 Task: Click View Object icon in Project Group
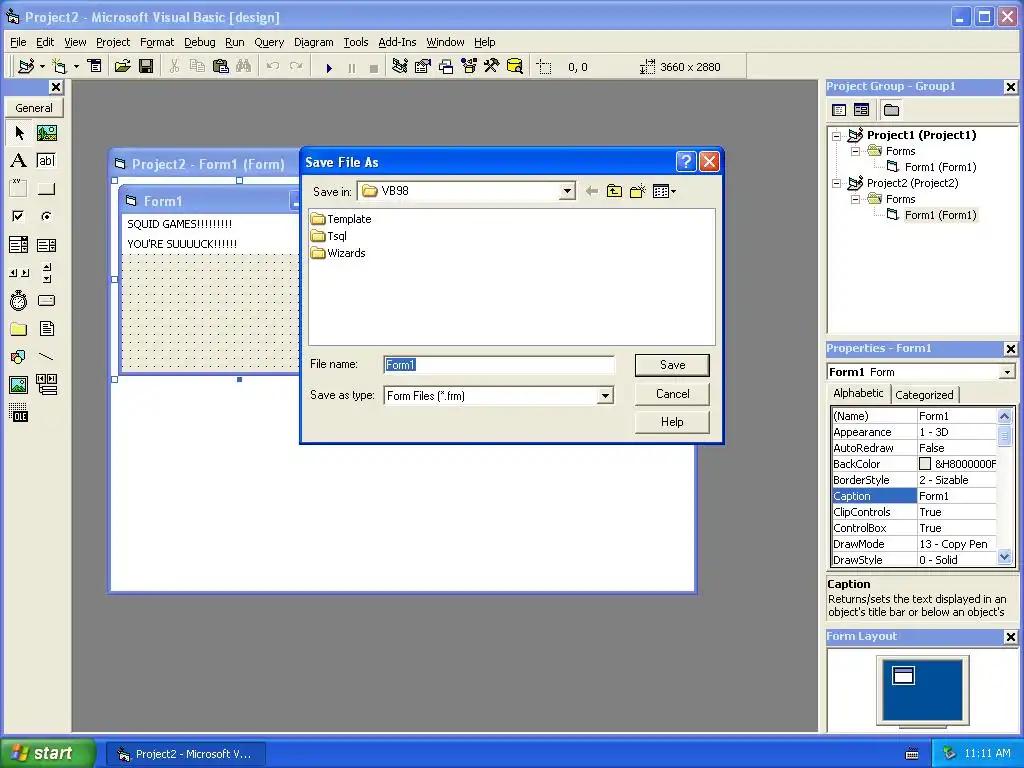pos(861,110)
